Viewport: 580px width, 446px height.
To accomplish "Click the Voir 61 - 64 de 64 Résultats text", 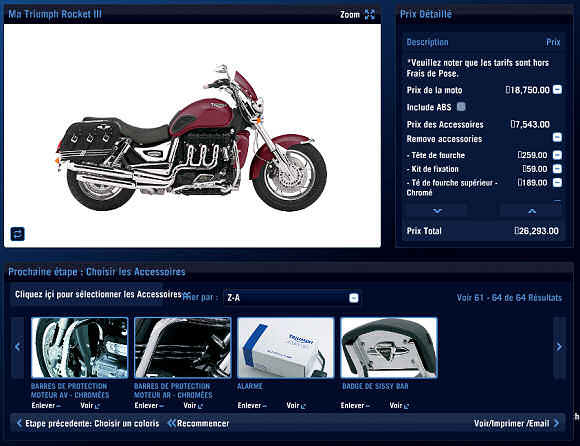I will coord(509,298).
